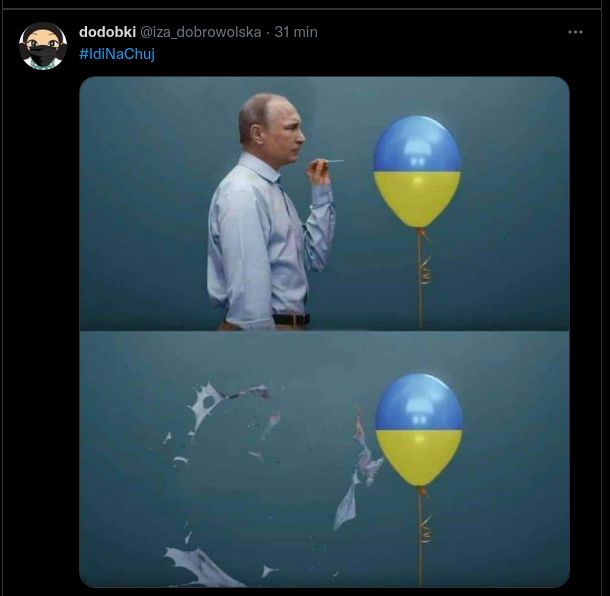
Task: Click the dodobki masked-face profile avatar
Action: point(43,46)
